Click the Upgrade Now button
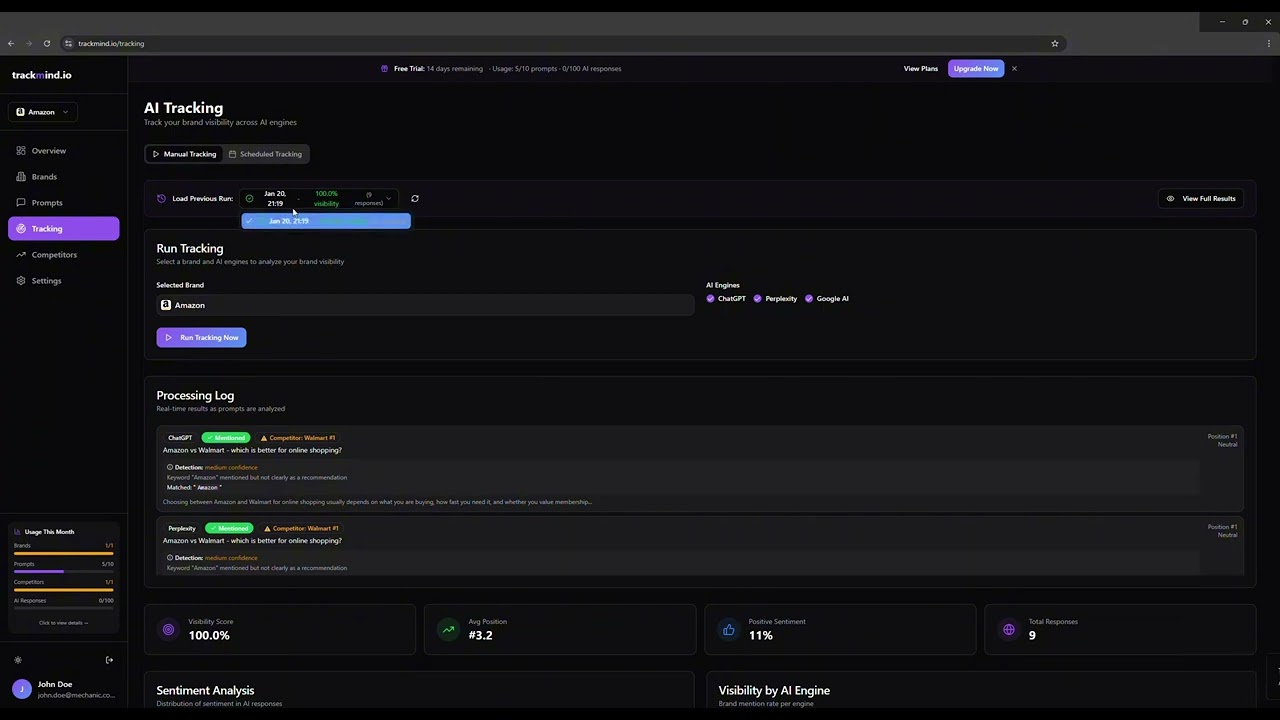1280x720 pixels. coord(975,69)
